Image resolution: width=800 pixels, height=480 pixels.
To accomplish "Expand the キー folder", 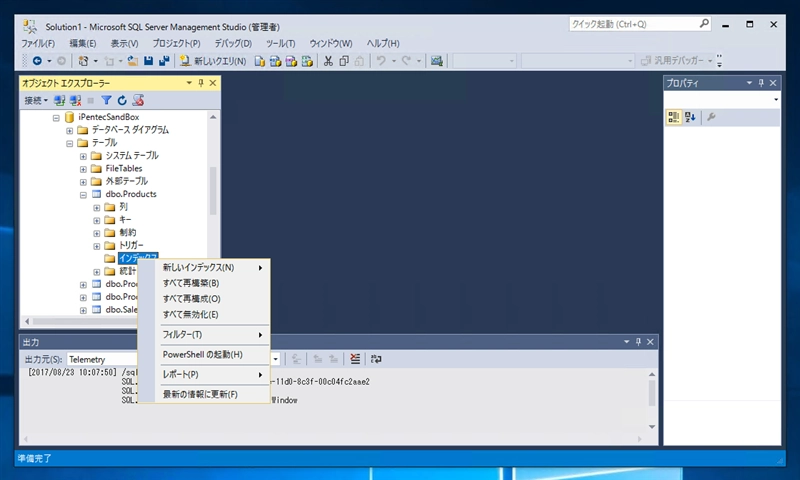I will [x=96, y=220].
